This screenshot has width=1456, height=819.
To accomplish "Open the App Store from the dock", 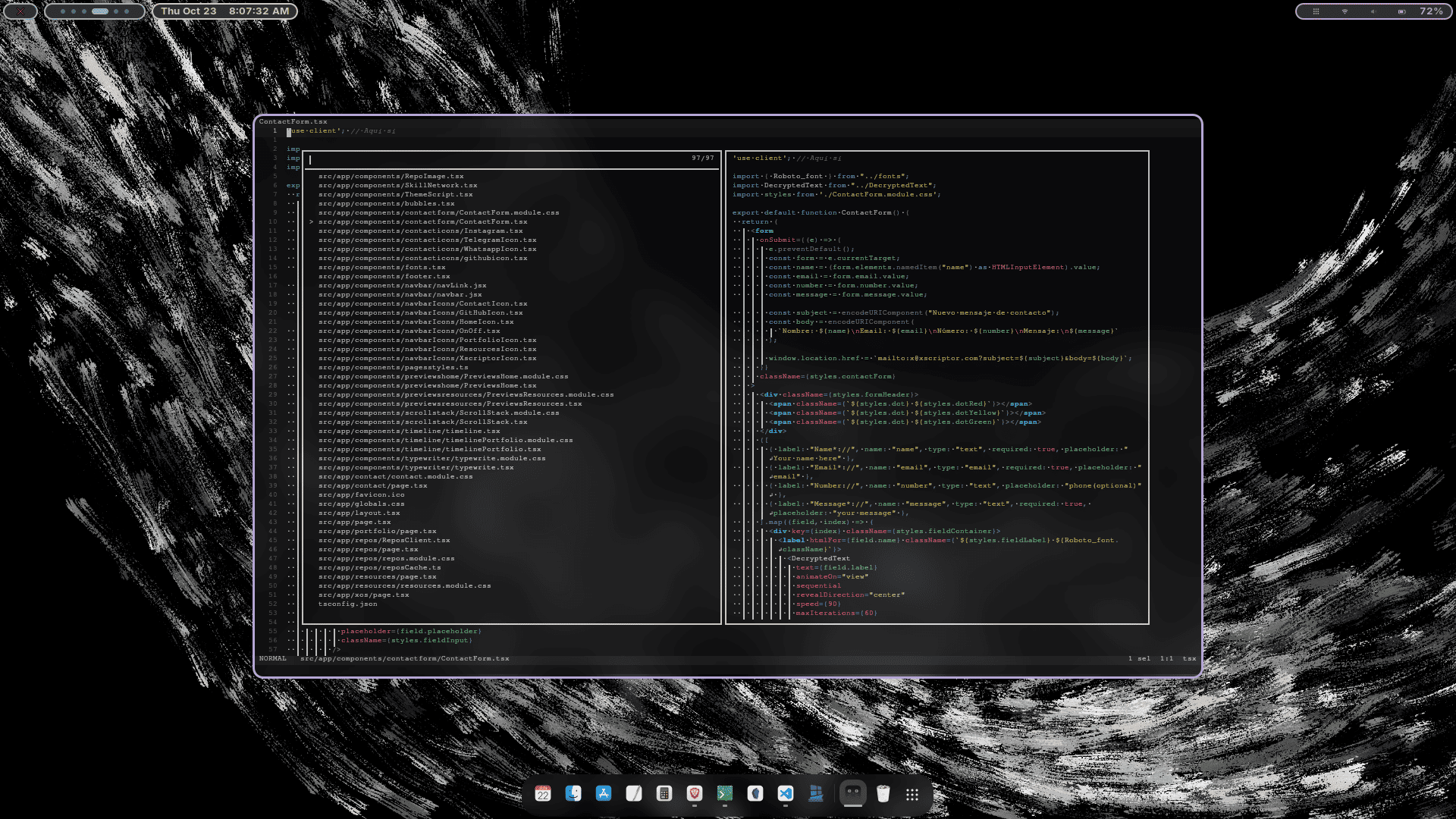I will pyautogui.click(x=603, y=793).
